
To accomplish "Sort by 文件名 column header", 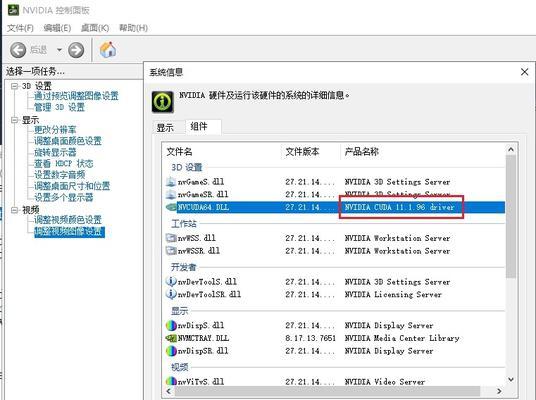I will pyautogui.click(x=179, y=151).
